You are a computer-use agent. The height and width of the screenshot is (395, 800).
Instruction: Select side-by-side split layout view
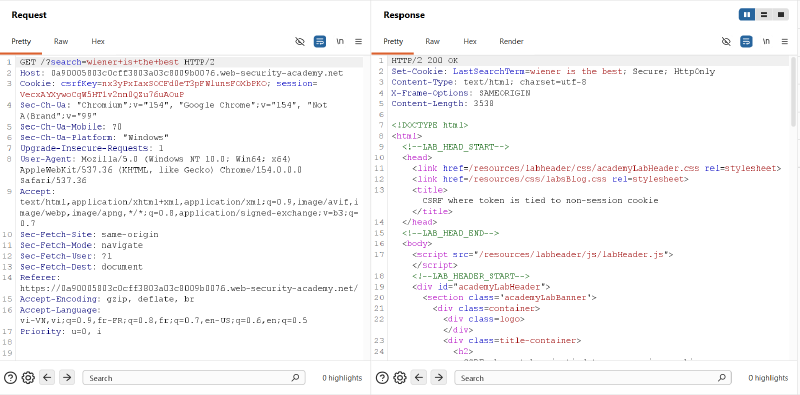747,15
